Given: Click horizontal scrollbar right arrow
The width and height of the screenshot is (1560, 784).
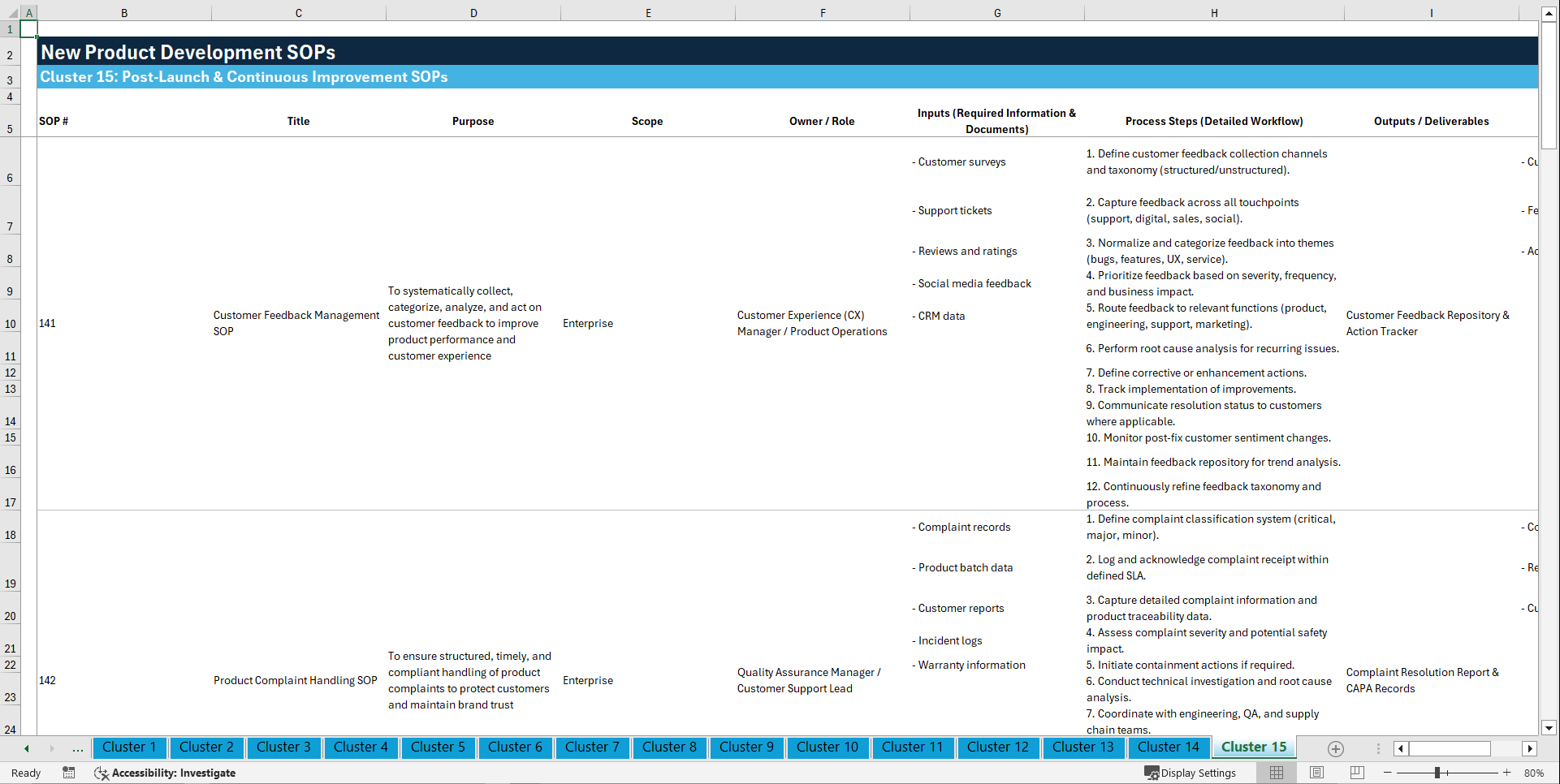Looking at the screenshot, I should (1530, 748).
